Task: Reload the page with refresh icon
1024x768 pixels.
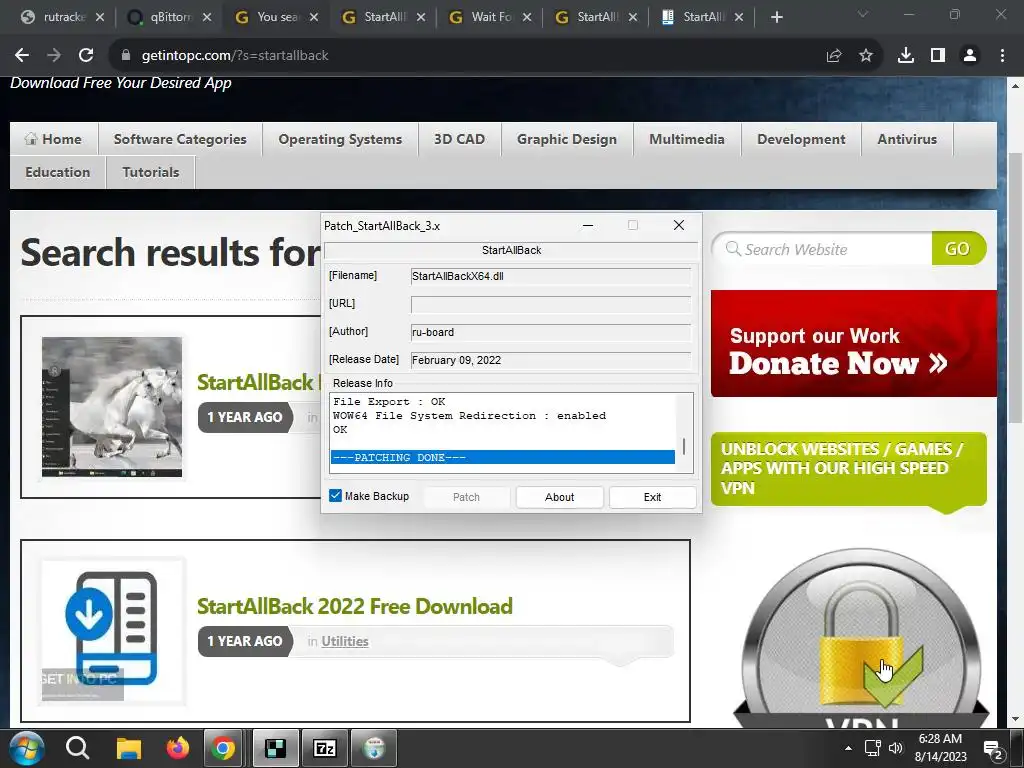Action: [86, 56]
